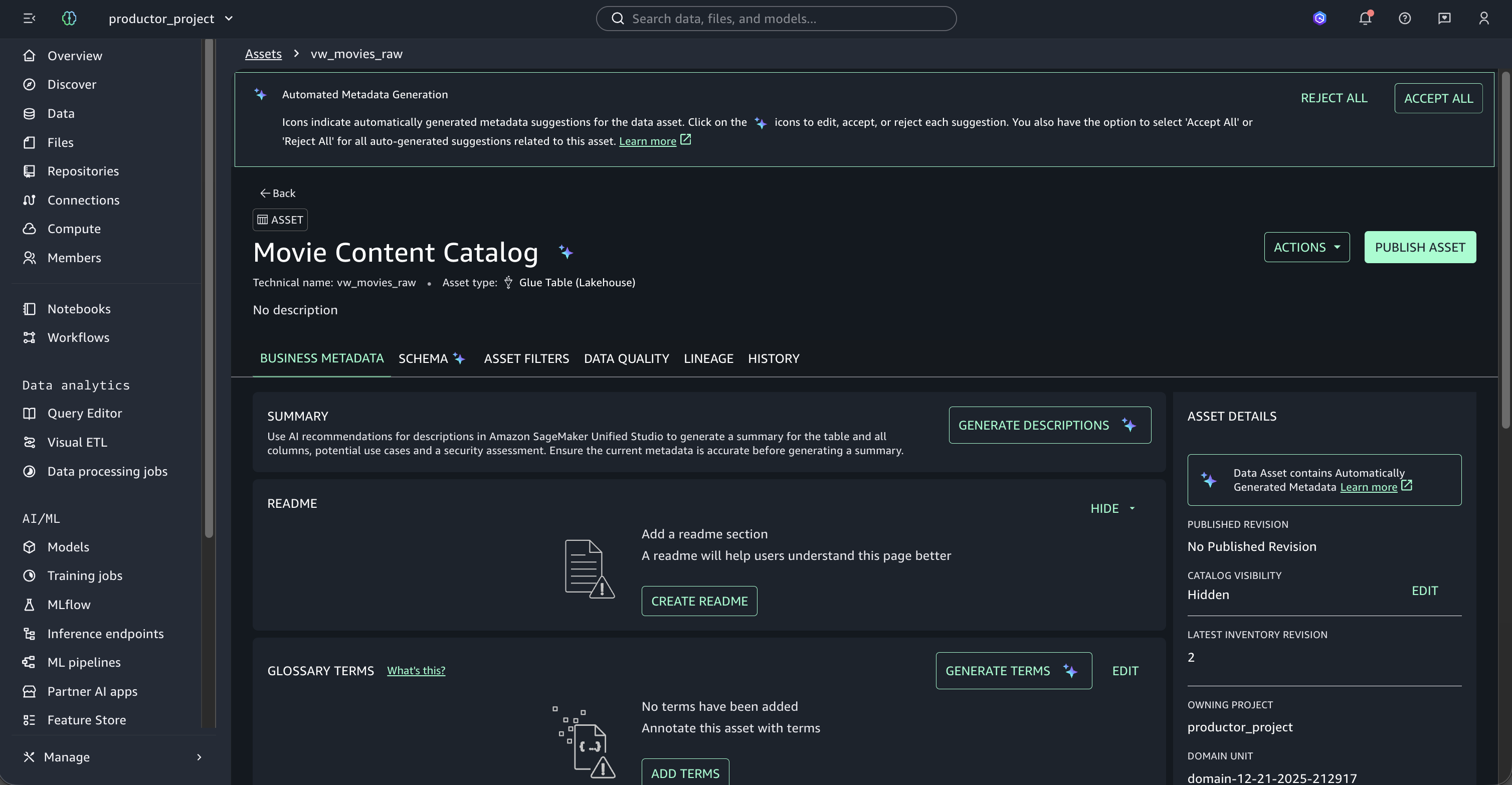This screenshot has height=785, width=1512.
Task: Switch to the LINEAGE tab
Action: pyautogui.click(x=708, y=358)
